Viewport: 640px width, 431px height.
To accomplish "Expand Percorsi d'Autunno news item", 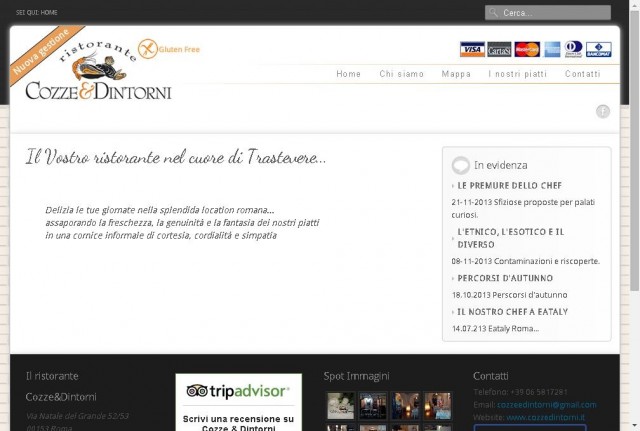I will 505,278.
